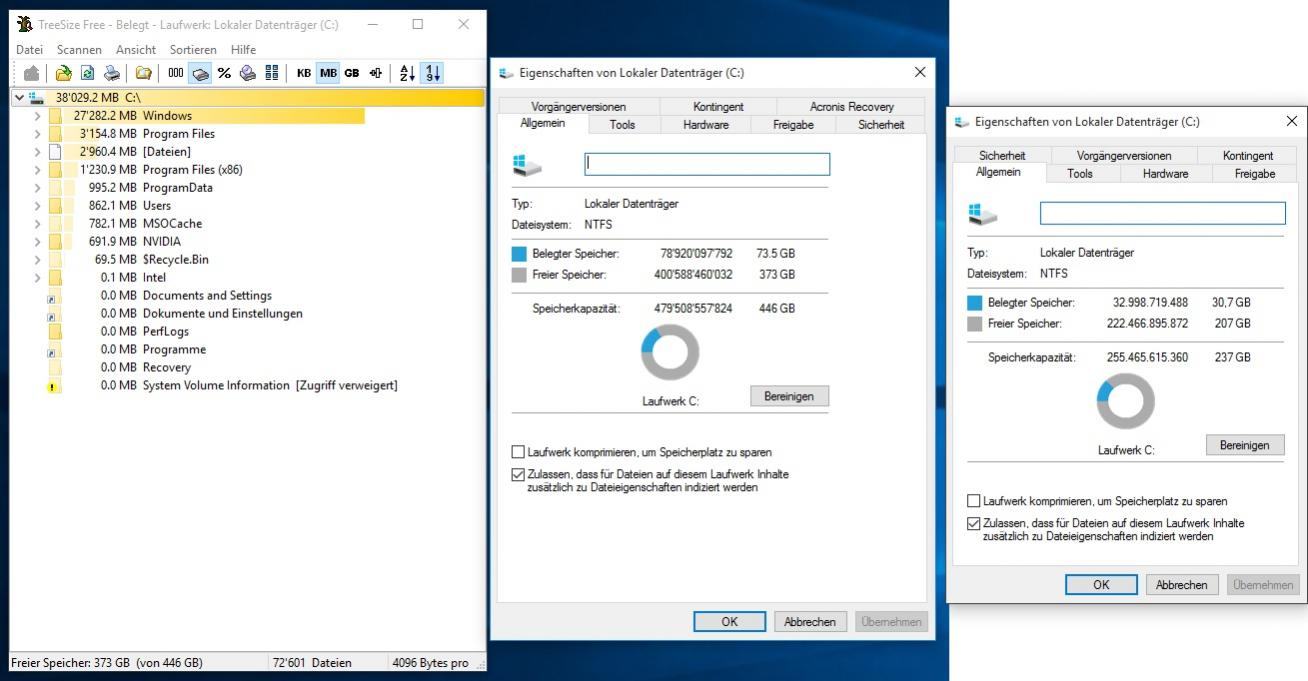Expand the ProgramData folder node
The image size is (1308, 681).
click(38, 188)
